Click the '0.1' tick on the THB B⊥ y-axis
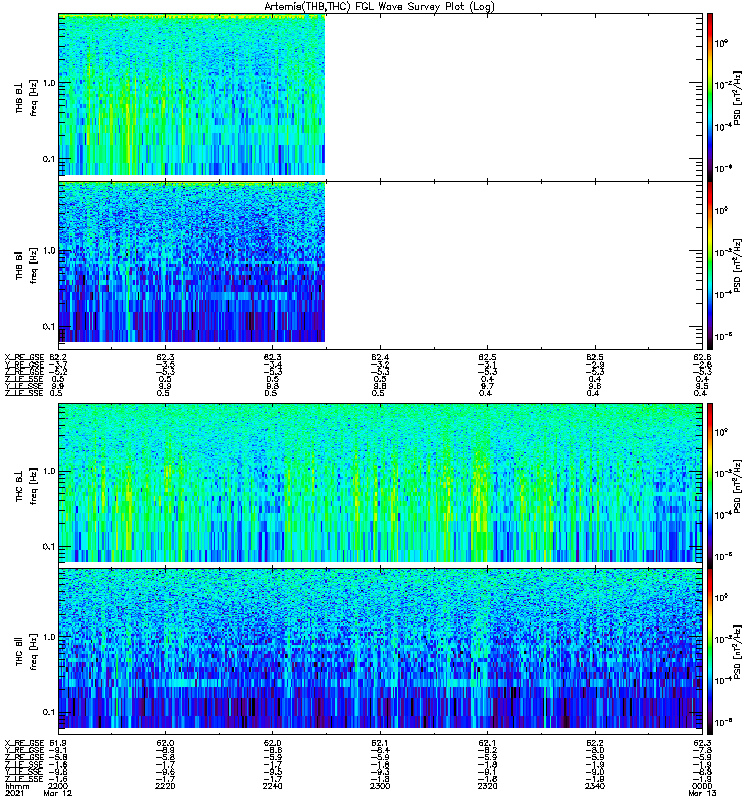 [x=49, y=159]
